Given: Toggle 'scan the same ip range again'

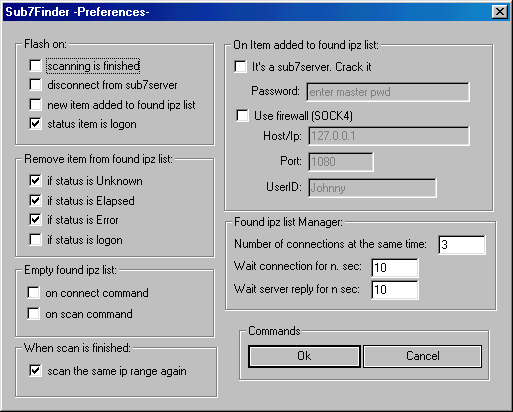Looking at the screenshot, I should click(35, 371).
